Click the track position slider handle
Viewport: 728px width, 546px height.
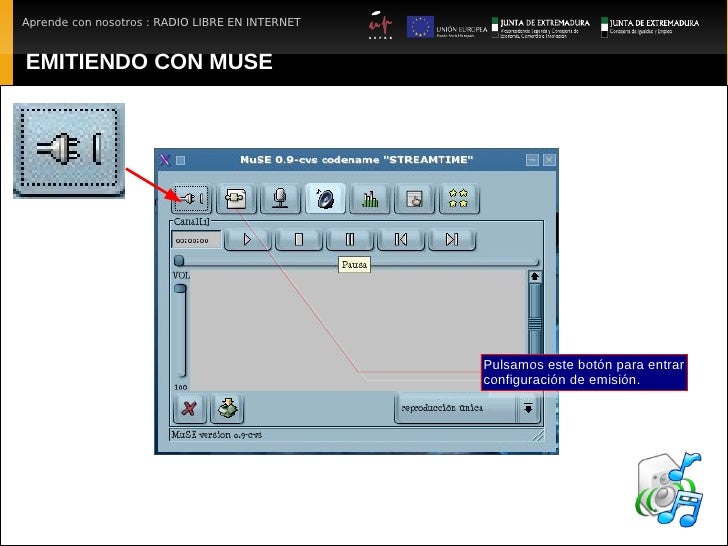pos(179,261)
